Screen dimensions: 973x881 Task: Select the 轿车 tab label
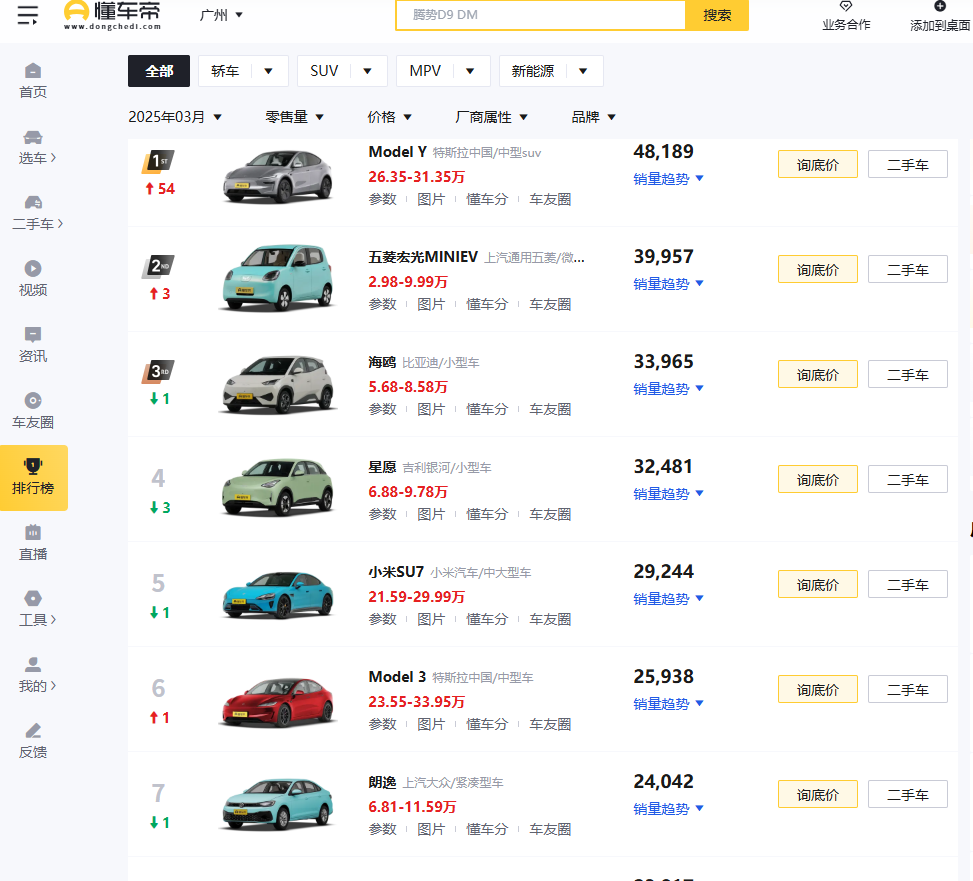point(225,71)
